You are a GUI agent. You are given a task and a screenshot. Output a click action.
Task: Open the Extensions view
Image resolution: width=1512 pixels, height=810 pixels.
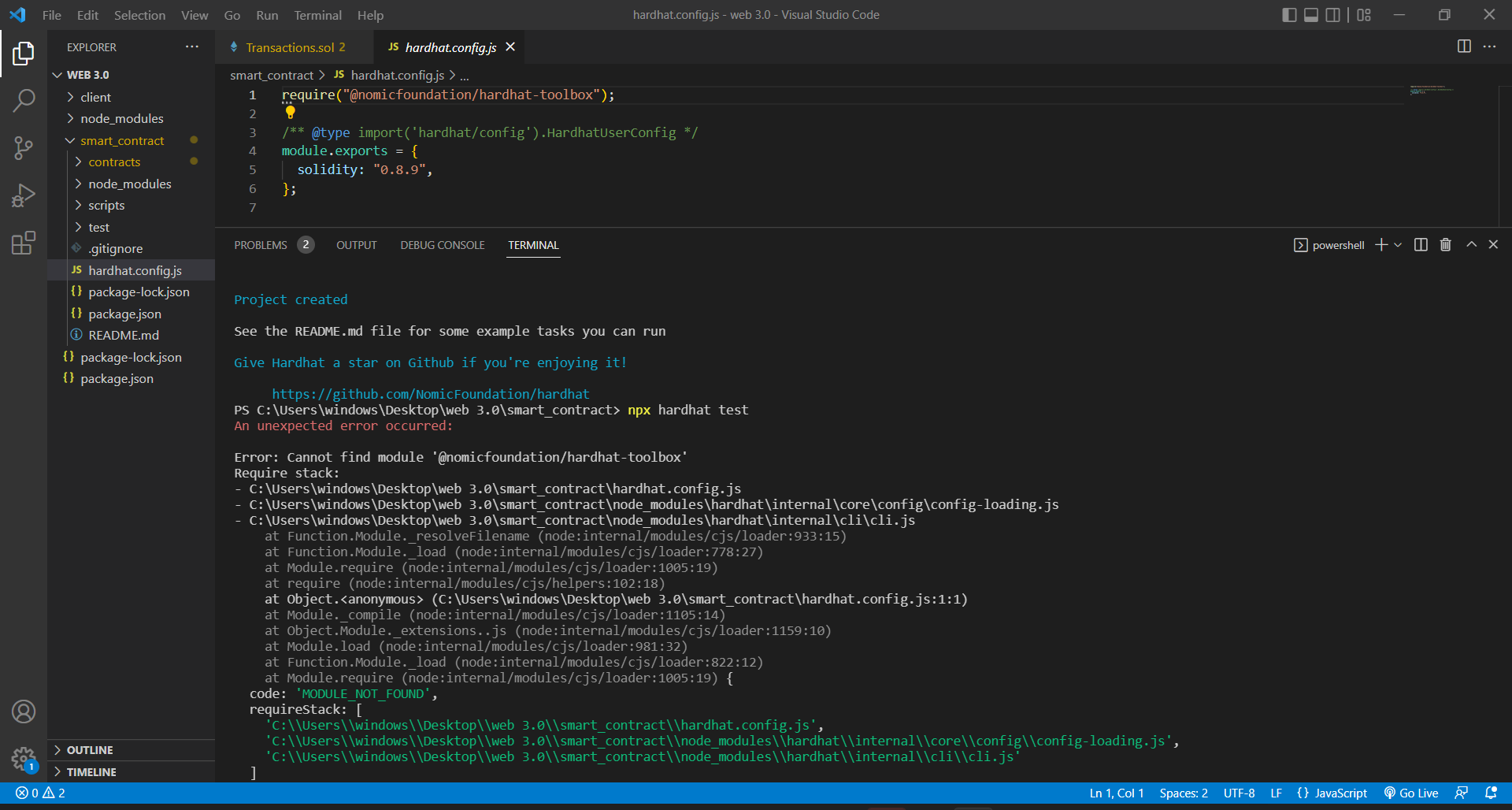(x=24, y=243)
